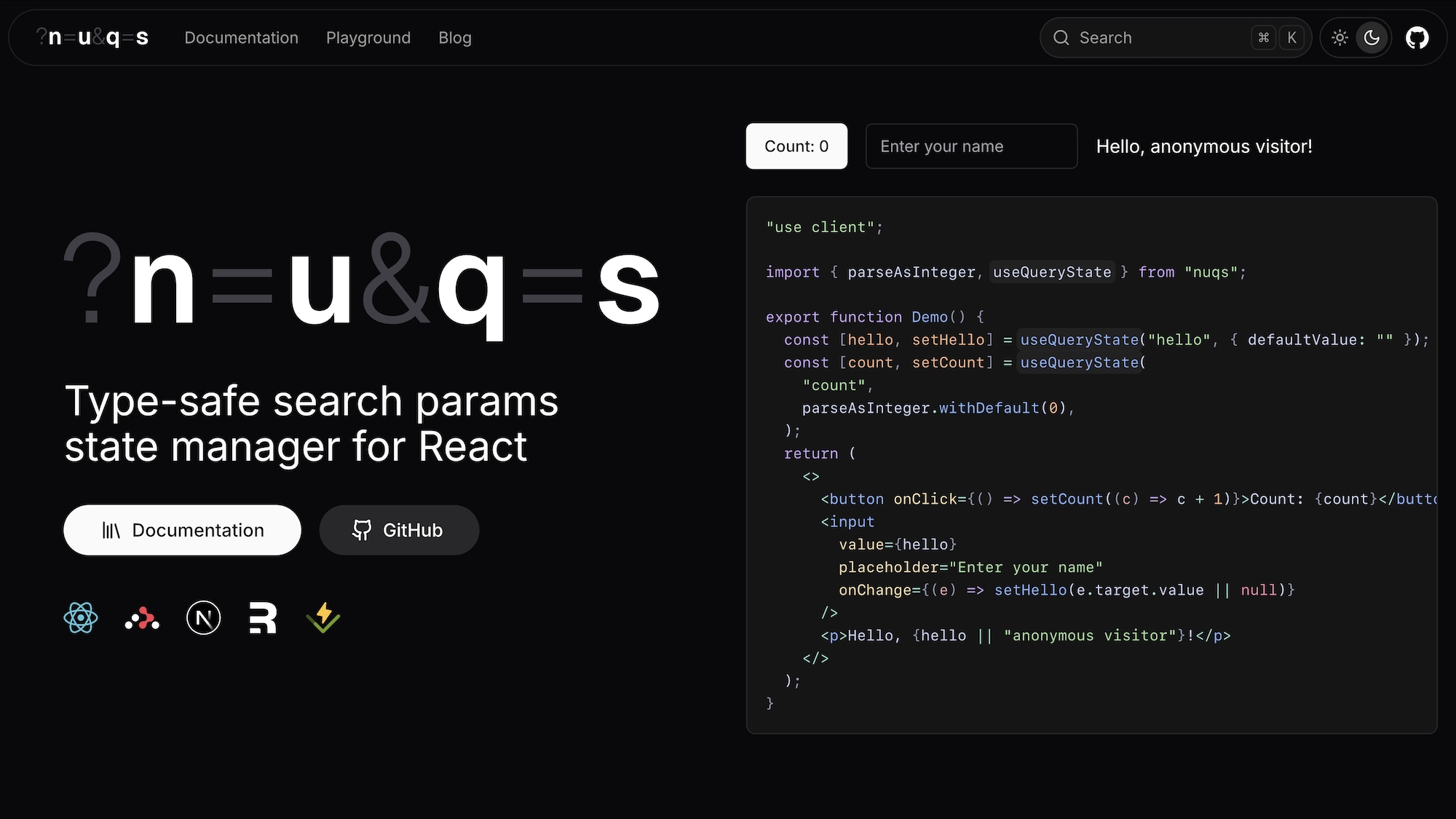Click the <button onClick setCount code line
The image size is (1456, 819).
(1128, 499)
